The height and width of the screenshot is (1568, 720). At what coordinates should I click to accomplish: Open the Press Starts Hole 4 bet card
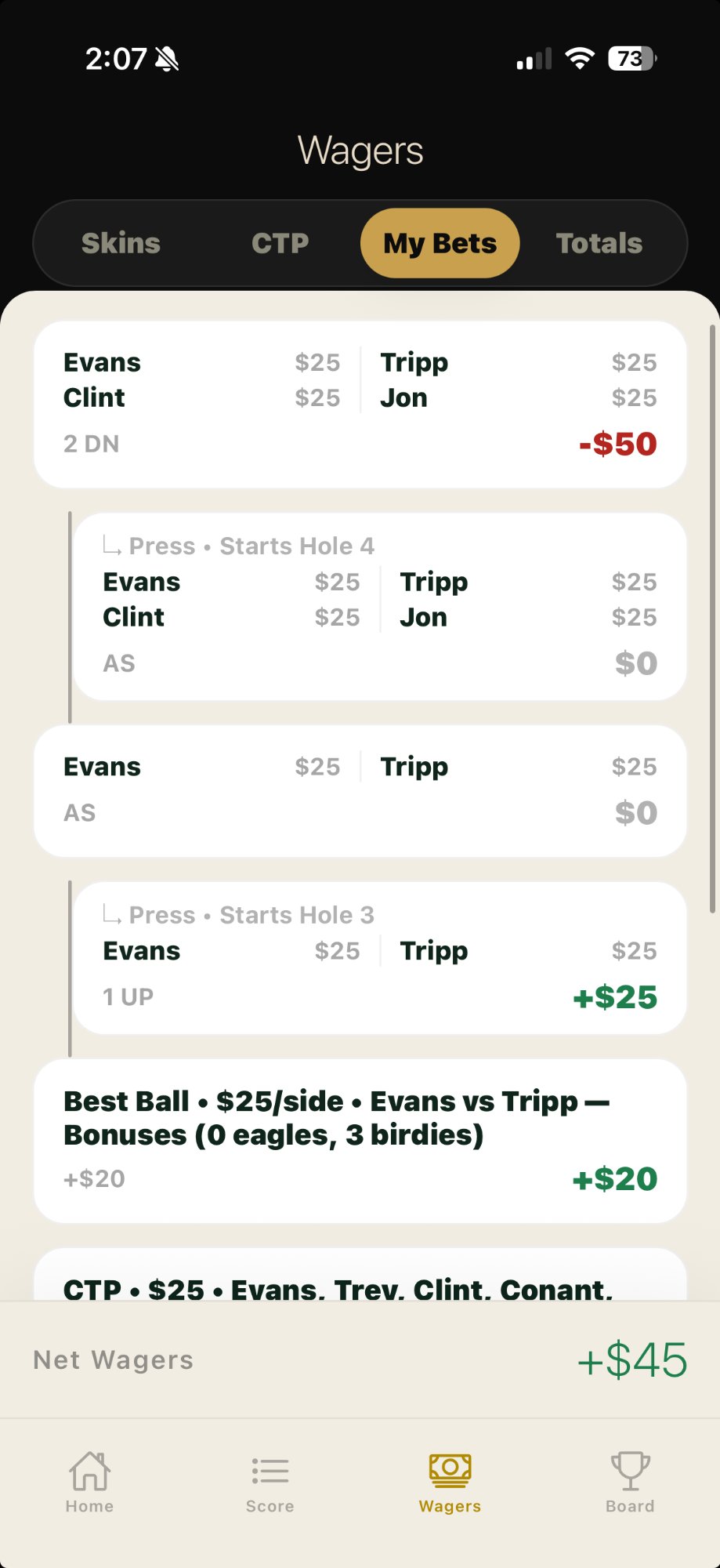(x=379, y=607)
